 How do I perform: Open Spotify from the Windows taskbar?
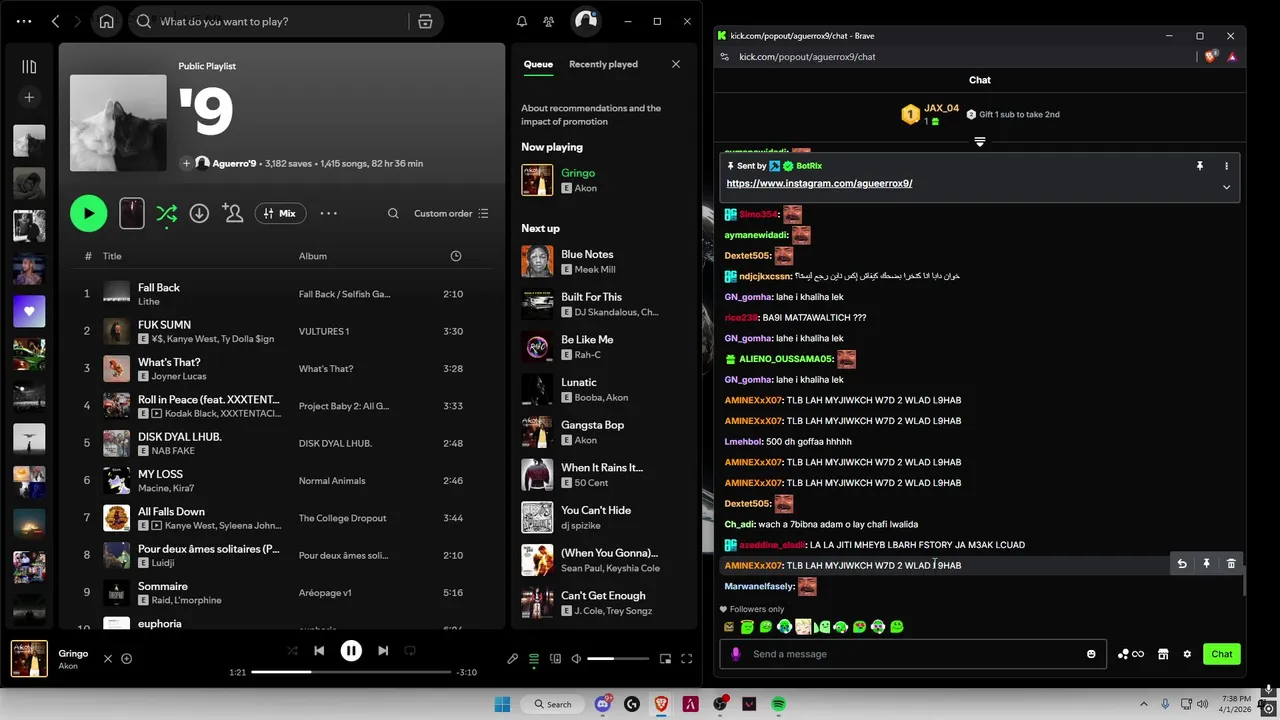pos(779,704)
